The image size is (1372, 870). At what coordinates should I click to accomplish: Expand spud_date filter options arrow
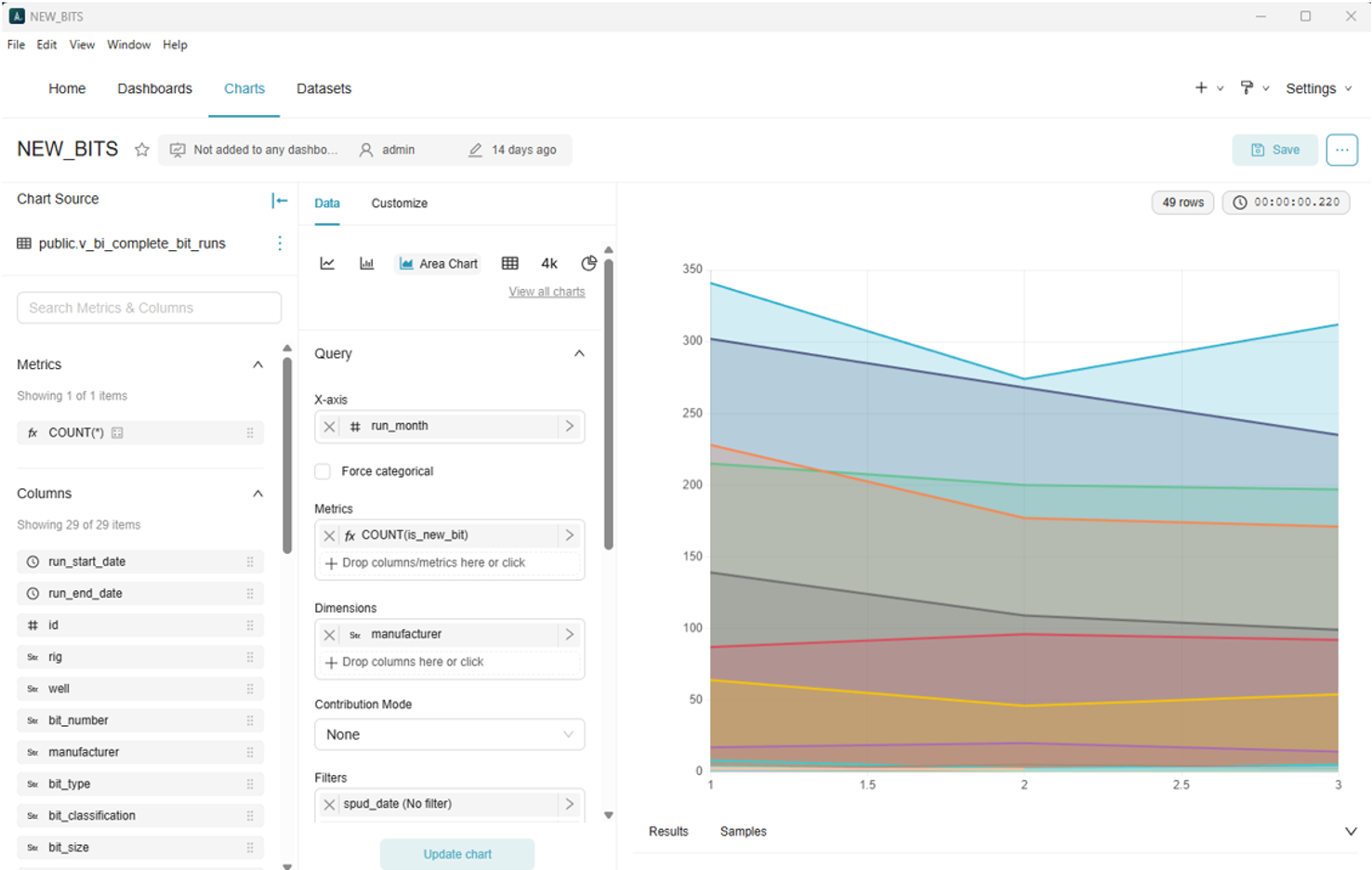click(569, 804)
